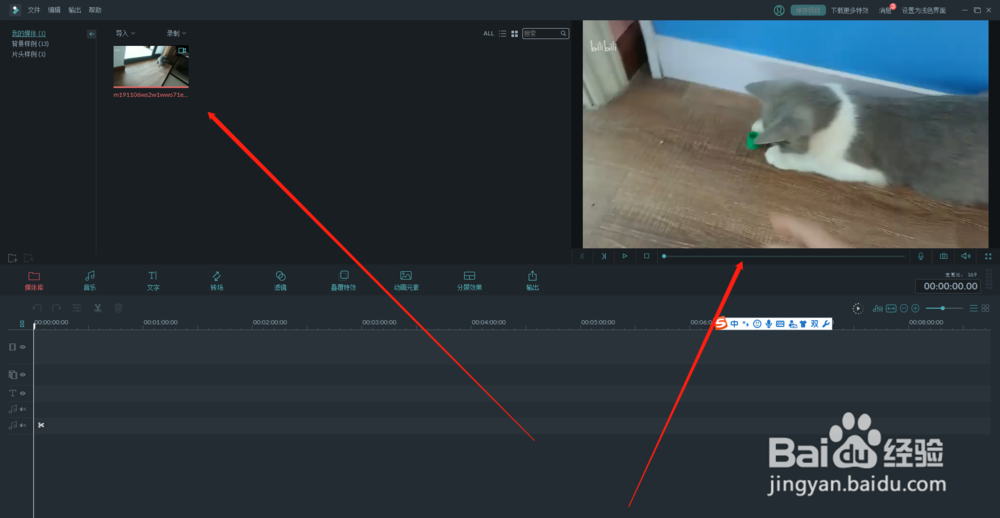
Task: Switch media to list view
Action: (503, 34)
